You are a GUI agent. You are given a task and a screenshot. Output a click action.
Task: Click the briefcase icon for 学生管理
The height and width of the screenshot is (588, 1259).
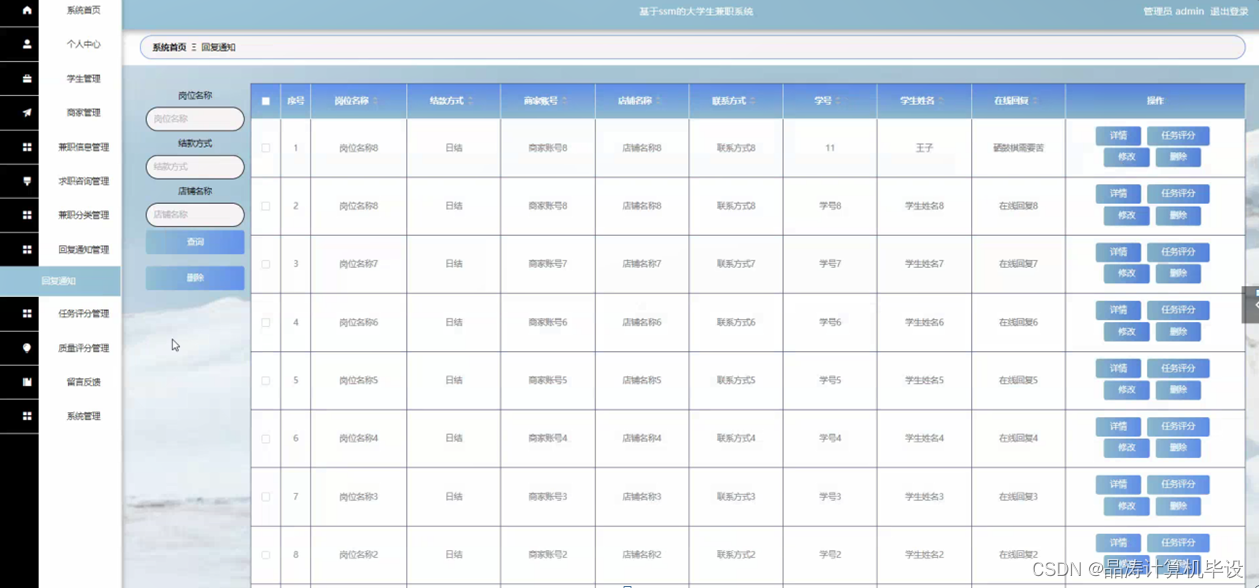pyautogui.click(x=27, y=78)
